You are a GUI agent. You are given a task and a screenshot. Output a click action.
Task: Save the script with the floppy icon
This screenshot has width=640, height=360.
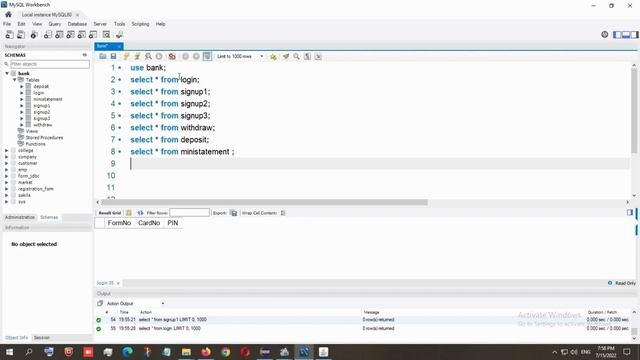[x=113, y=56]
